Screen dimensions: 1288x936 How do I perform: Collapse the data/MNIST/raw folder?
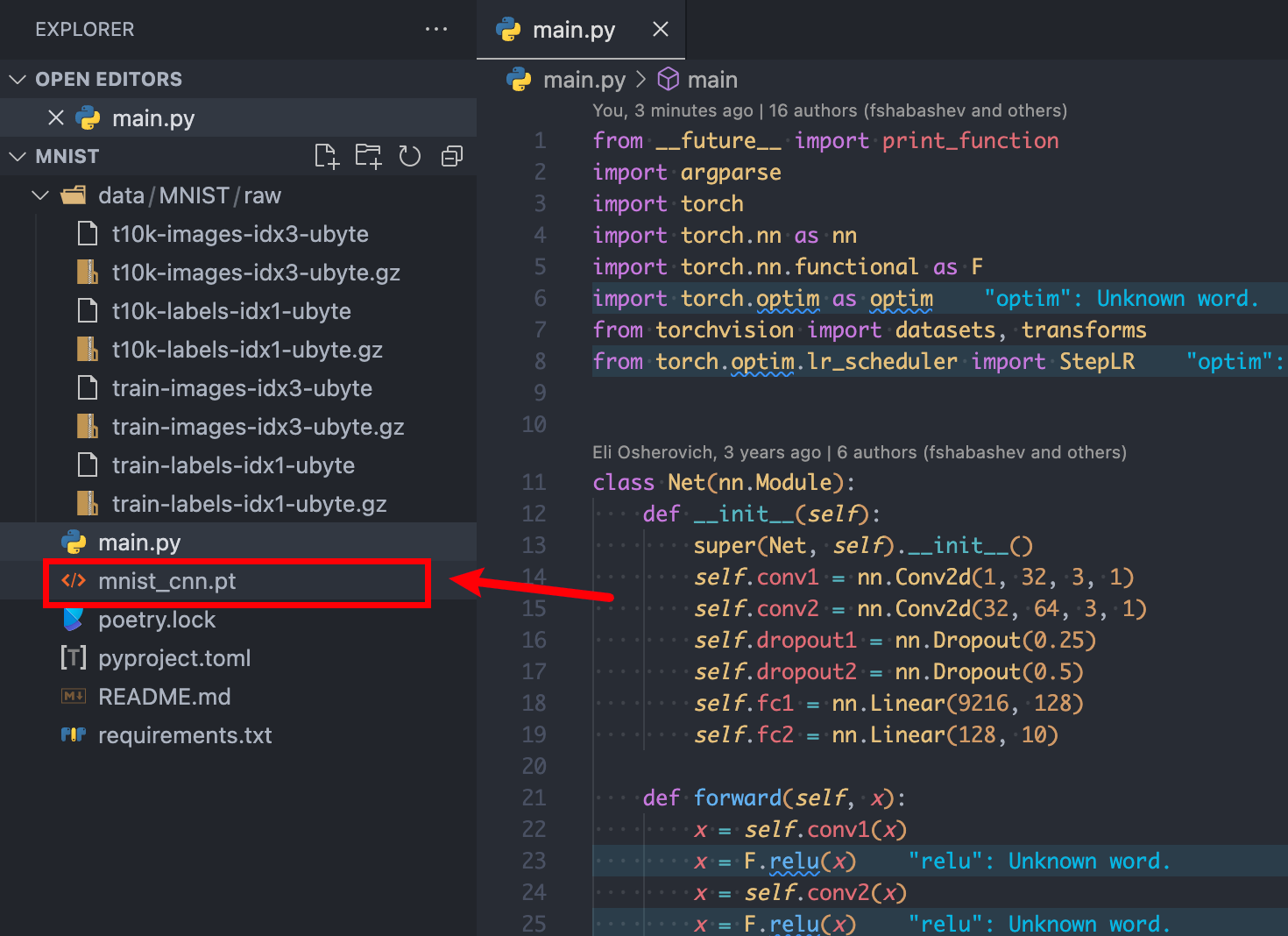pyautogui.click(x=40, y=195)
